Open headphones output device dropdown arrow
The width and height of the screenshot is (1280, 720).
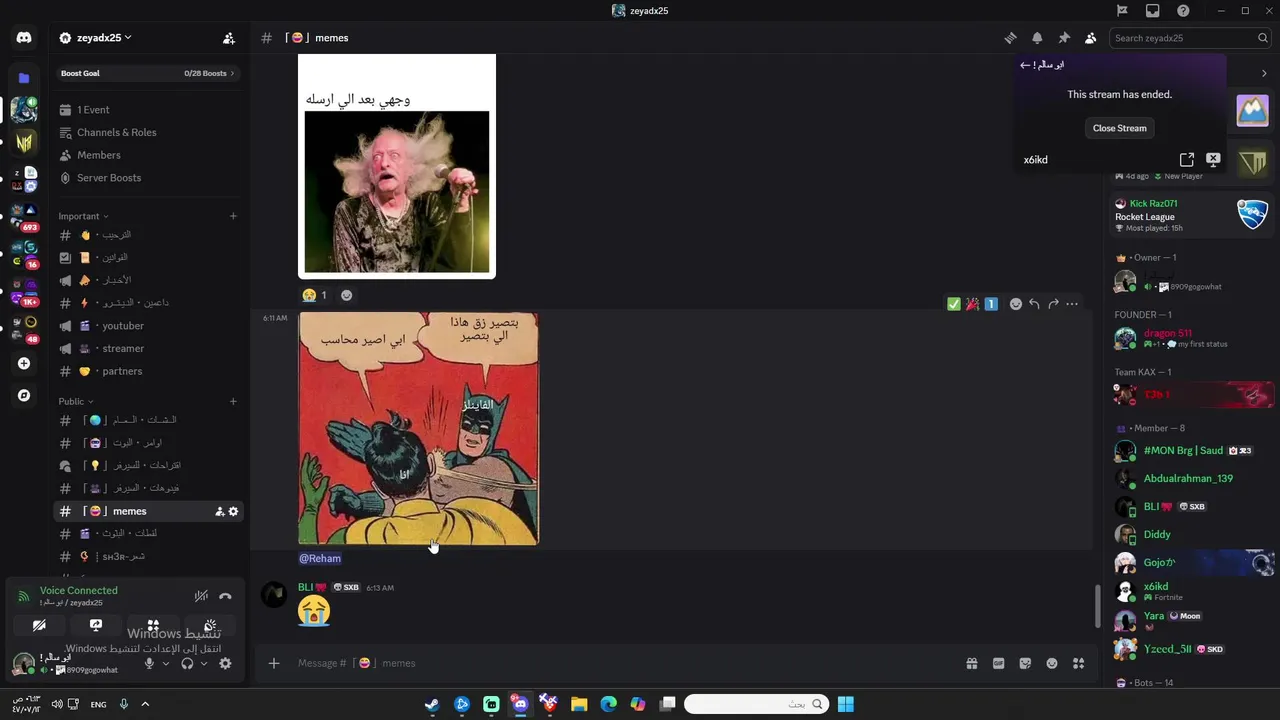pos(204,663)
